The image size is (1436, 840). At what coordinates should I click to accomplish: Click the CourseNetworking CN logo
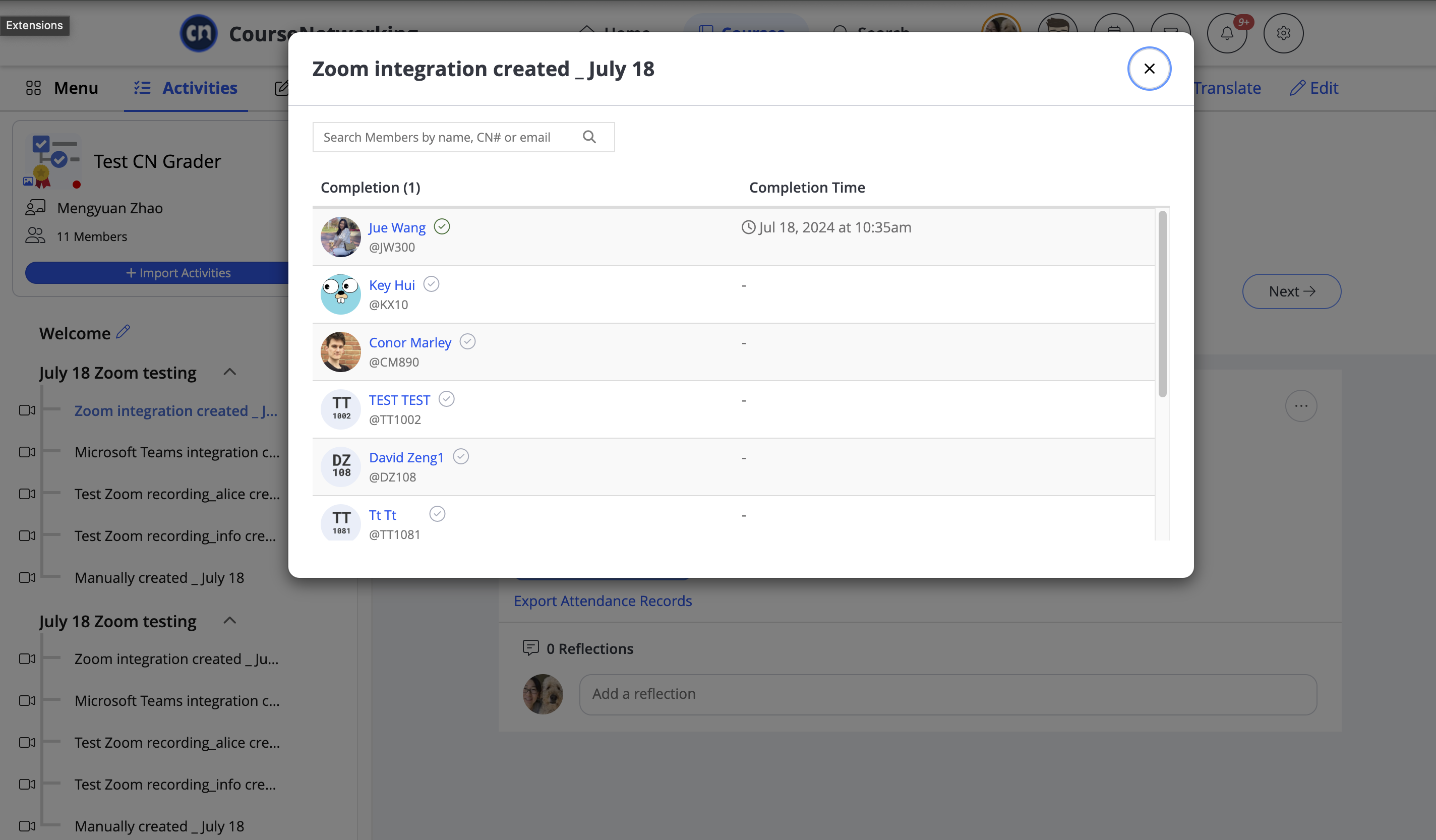[198, 33]
